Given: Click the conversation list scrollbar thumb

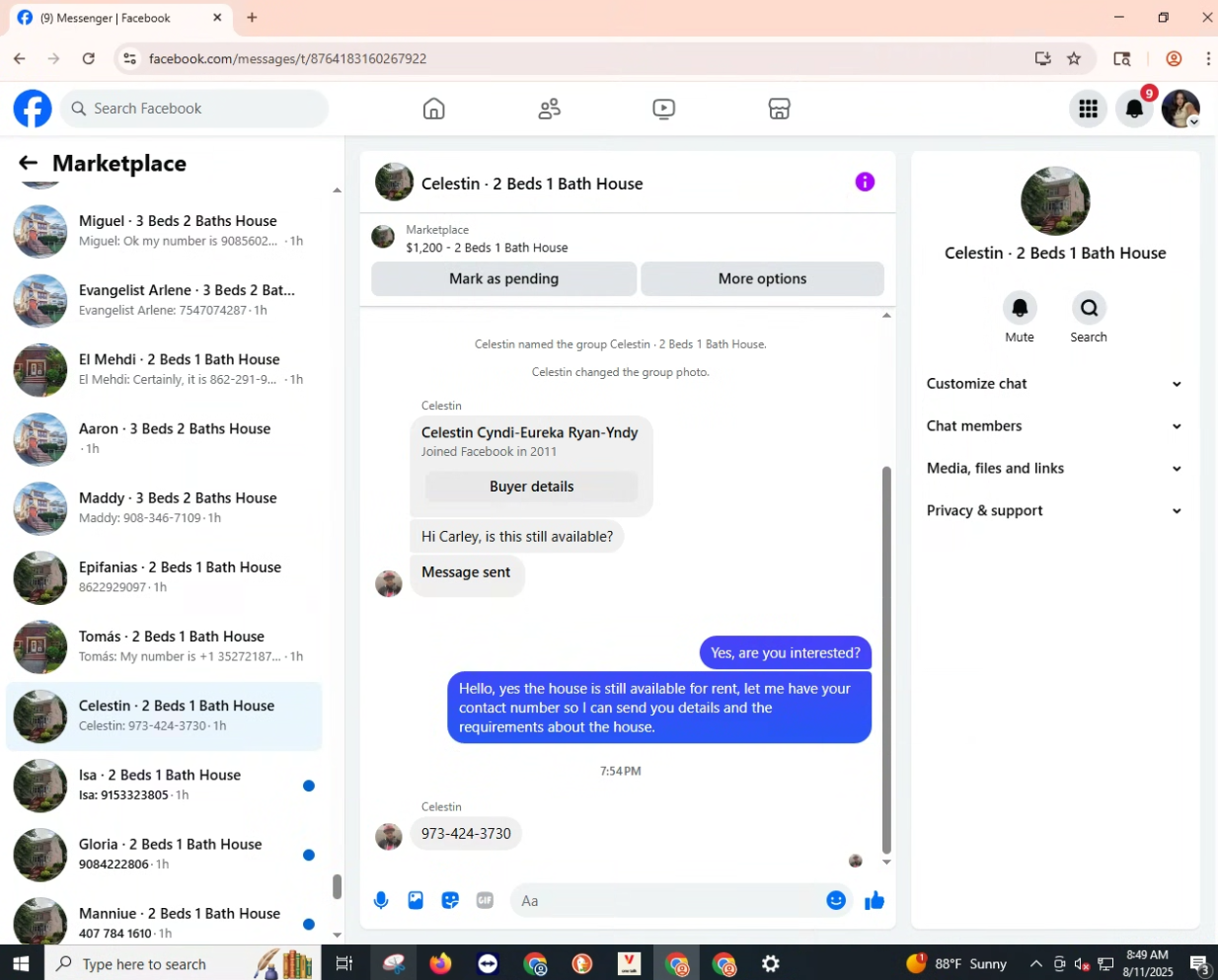Looking at the screenshot, I should (337, 886).
